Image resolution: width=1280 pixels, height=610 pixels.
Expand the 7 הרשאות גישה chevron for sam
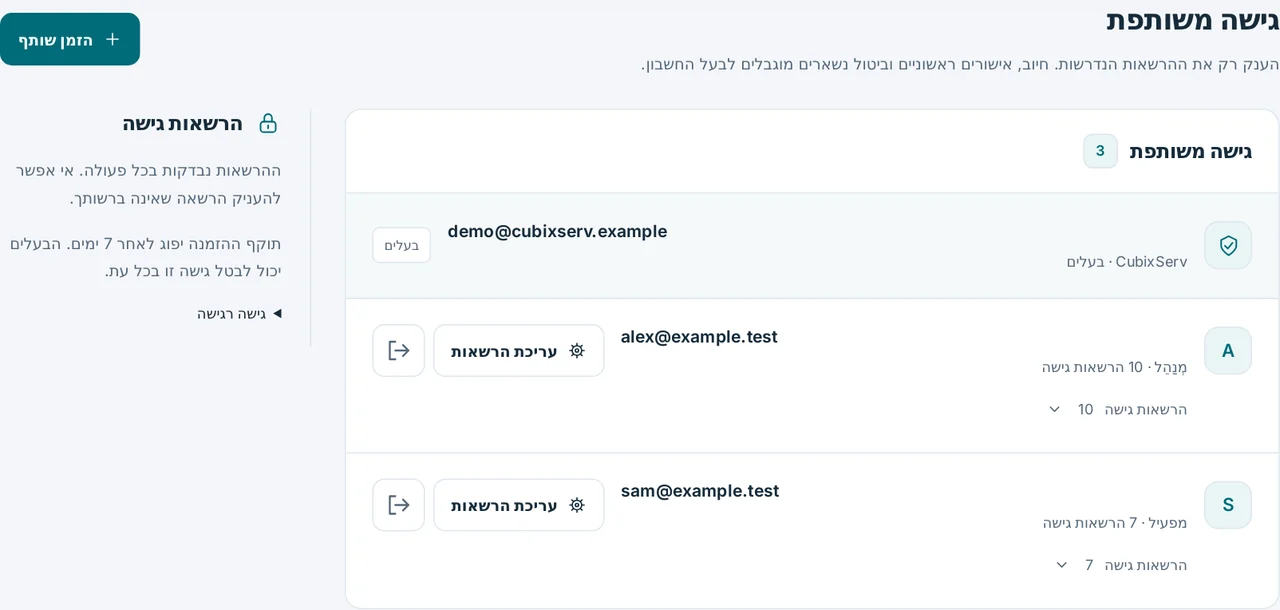point(1062,565)
